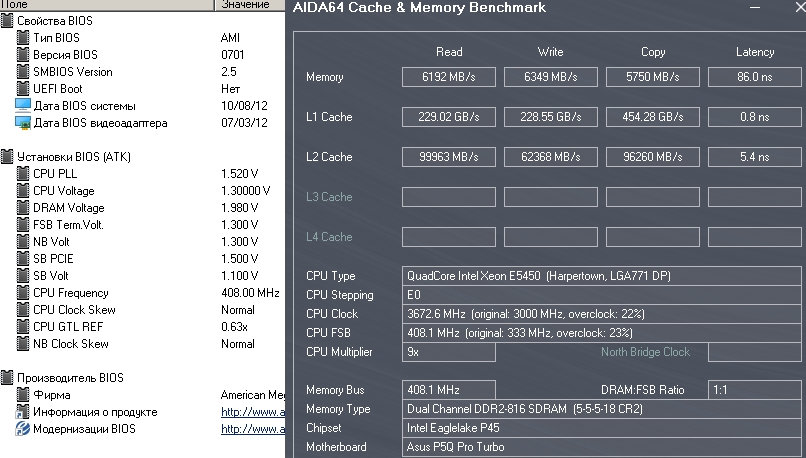
Task: Click the update icon for Модернизации BIOS
Action: coord(23,429)
